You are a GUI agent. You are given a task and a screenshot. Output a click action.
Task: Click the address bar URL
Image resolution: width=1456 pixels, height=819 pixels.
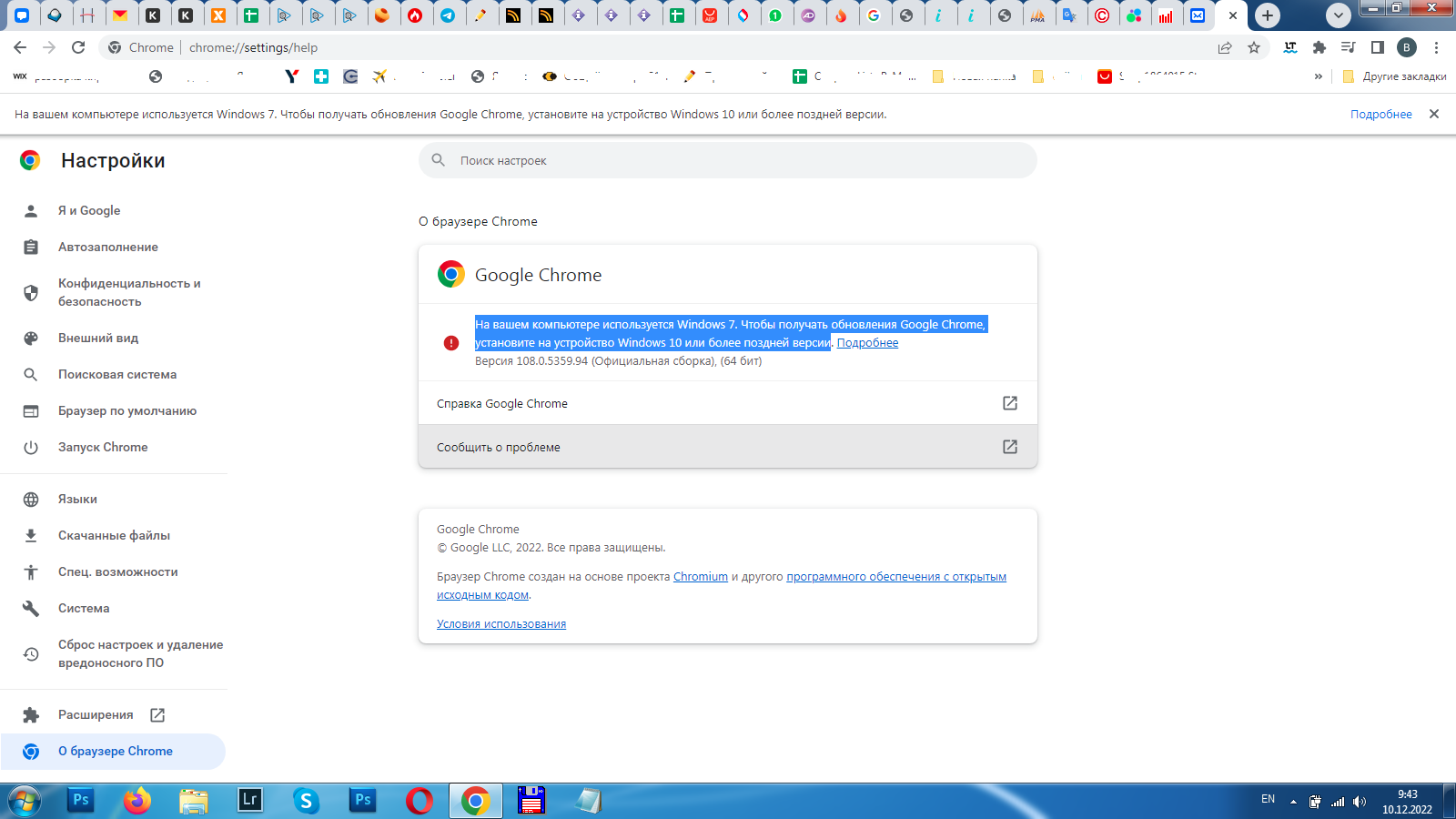pos(253,47)
